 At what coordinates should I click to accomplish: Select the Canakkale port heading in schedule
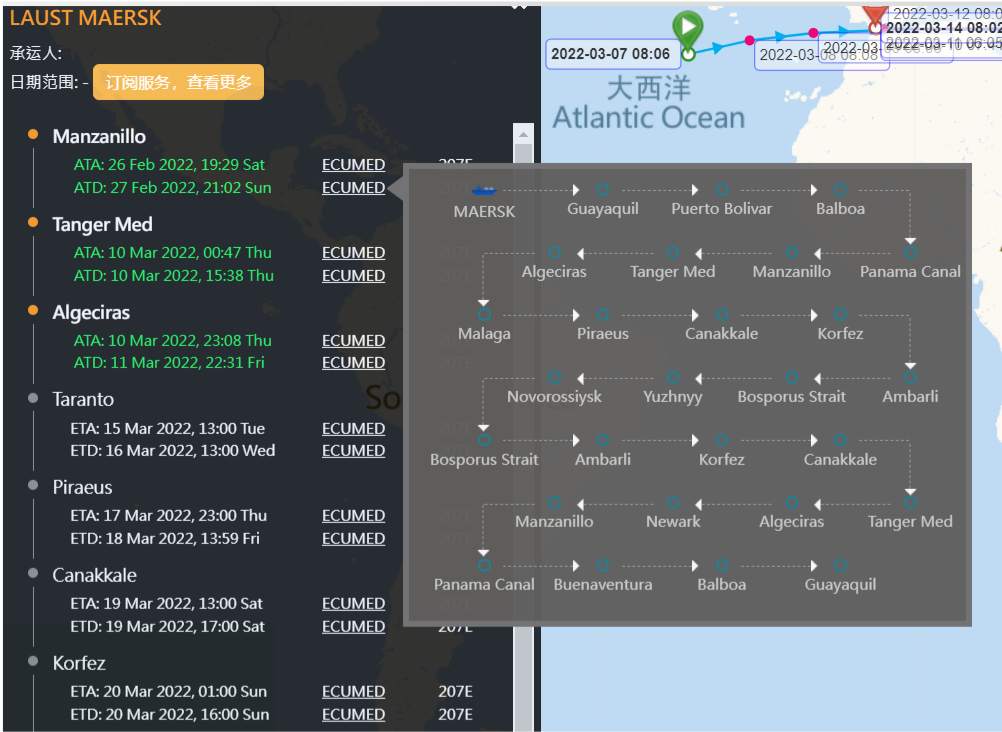[95, 575]
